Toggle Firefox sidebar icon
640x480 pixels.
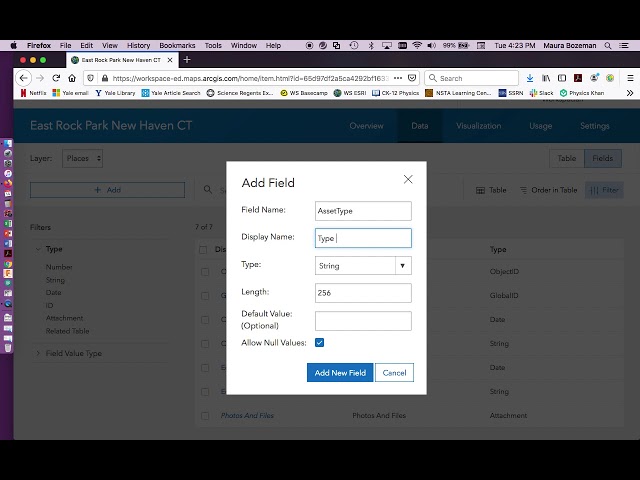[562, 78]
